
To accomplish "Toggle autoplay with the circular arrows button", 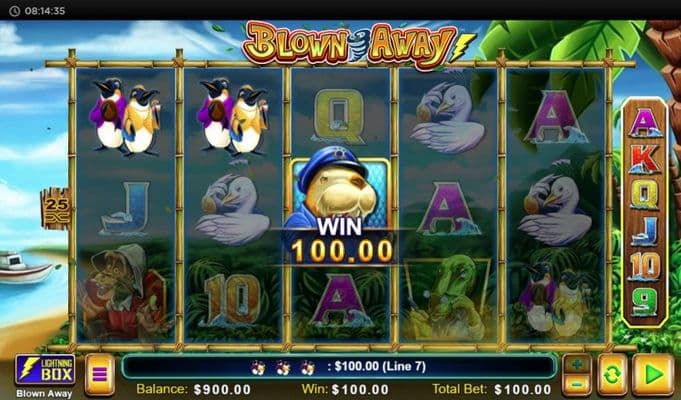I will point(612,374).
